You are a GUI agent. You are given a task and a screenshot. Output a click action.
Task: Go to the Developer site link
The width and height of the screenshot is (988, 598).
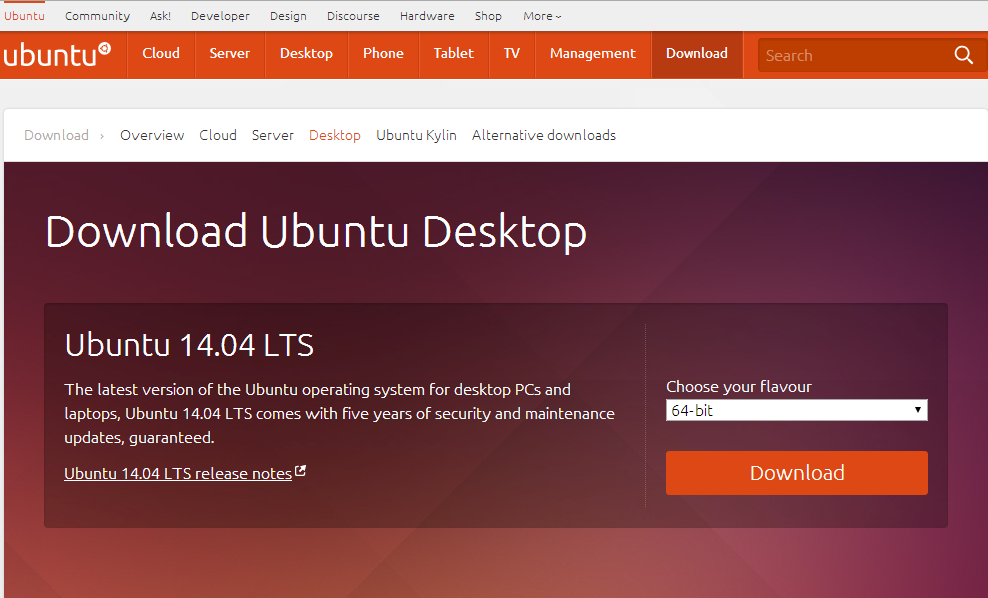(221, 16)
